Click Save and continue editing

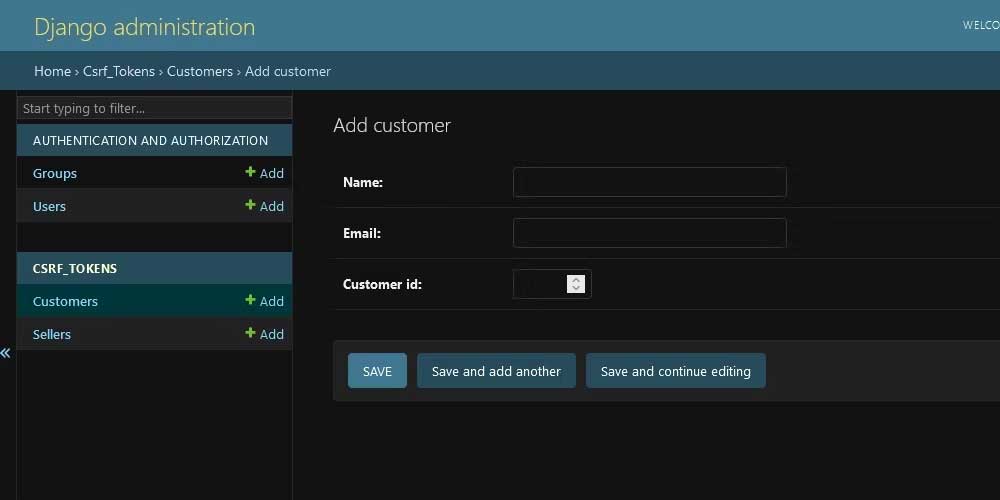coord(675,371)
